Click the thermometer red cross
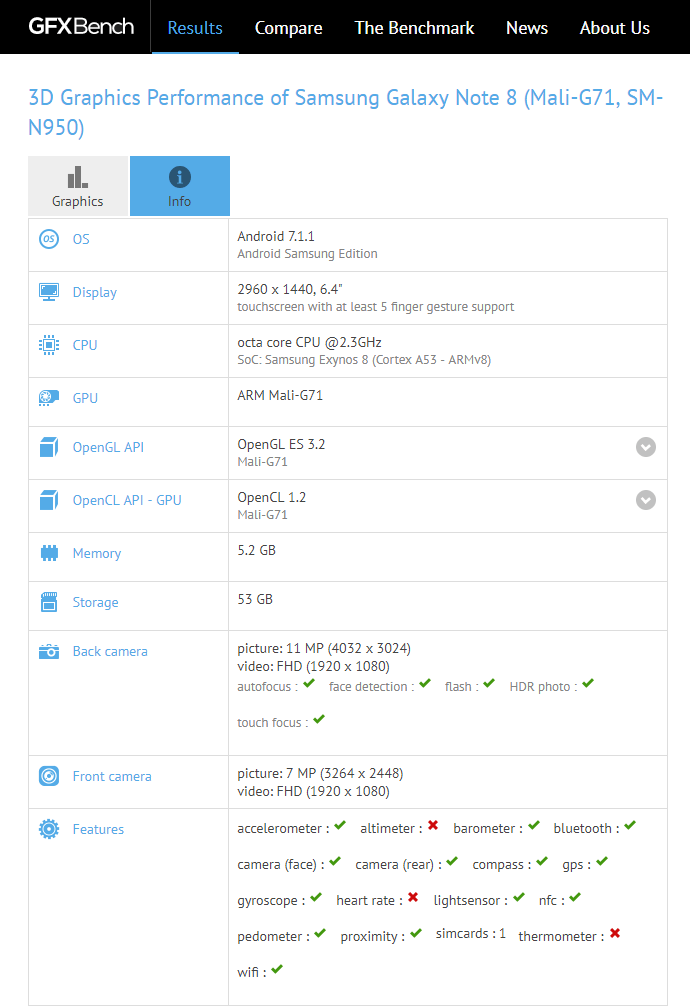The height and width of the screenshot is (1008, 690). click(615, 933)
